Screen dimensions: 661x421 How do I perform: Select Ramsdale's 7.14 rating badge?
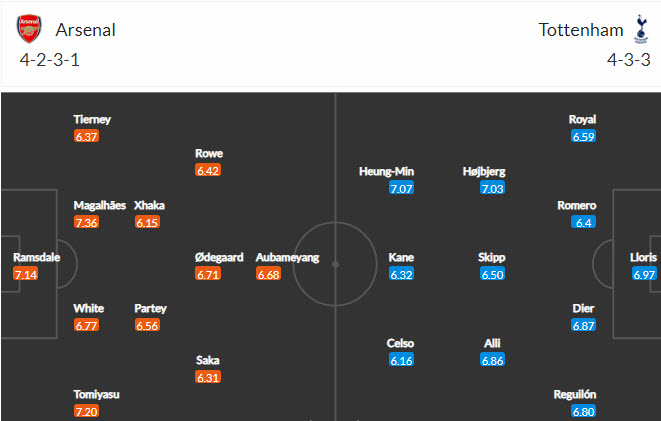25,274
